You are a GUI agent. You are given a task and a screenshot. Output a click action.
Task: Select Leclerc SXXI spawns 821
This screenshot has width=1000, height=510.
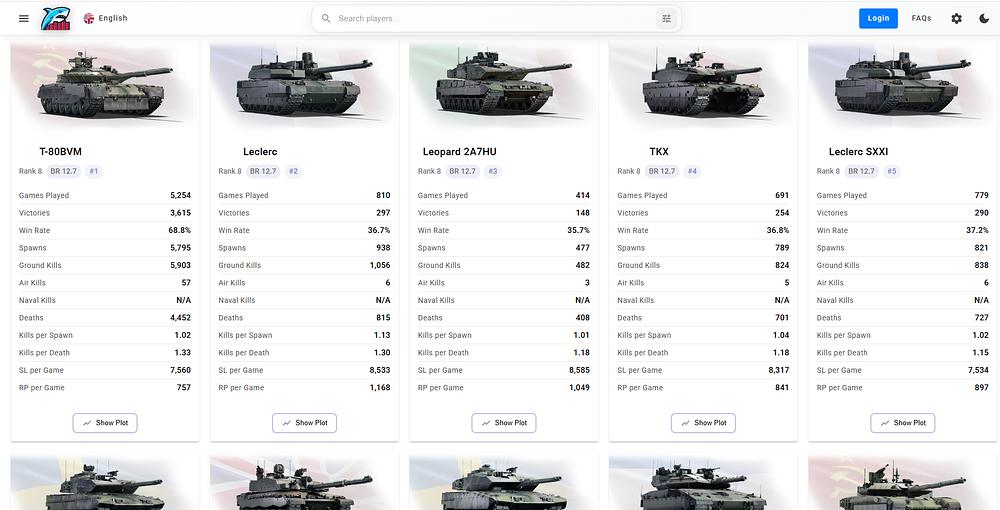click(982, 247)
